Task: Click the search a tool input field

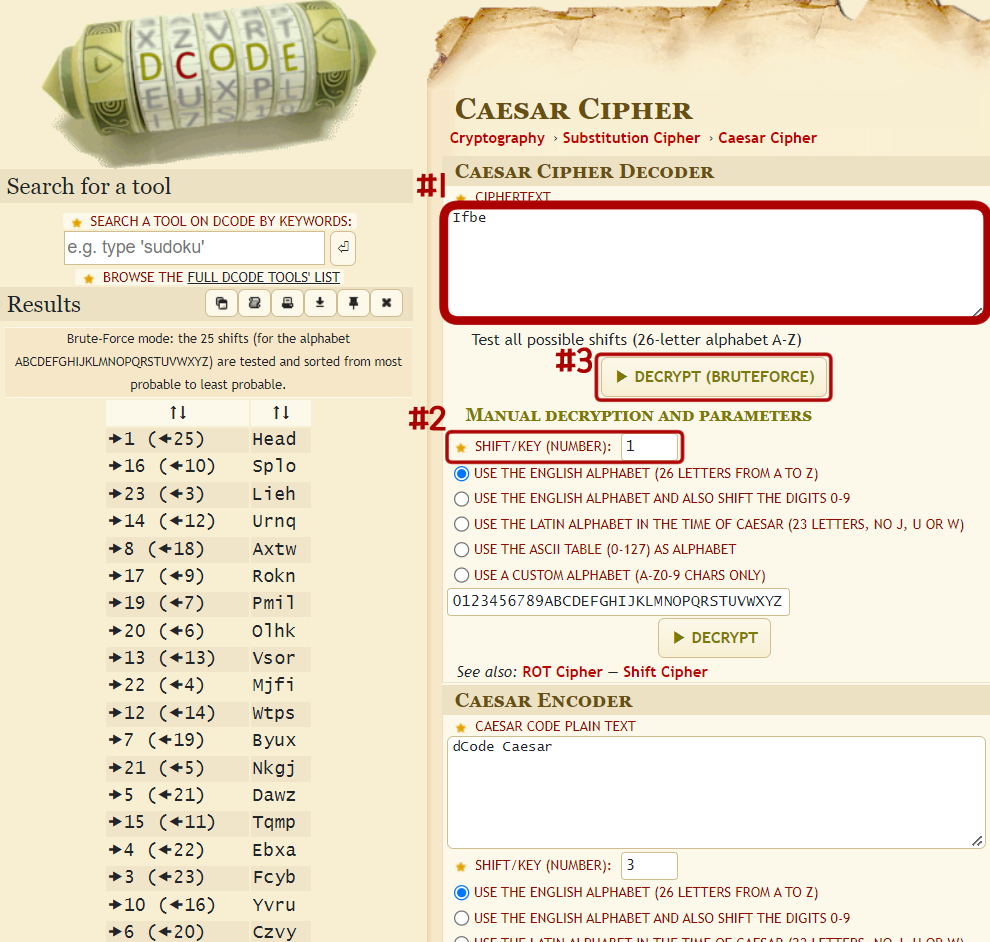Action: pos(194,247)
